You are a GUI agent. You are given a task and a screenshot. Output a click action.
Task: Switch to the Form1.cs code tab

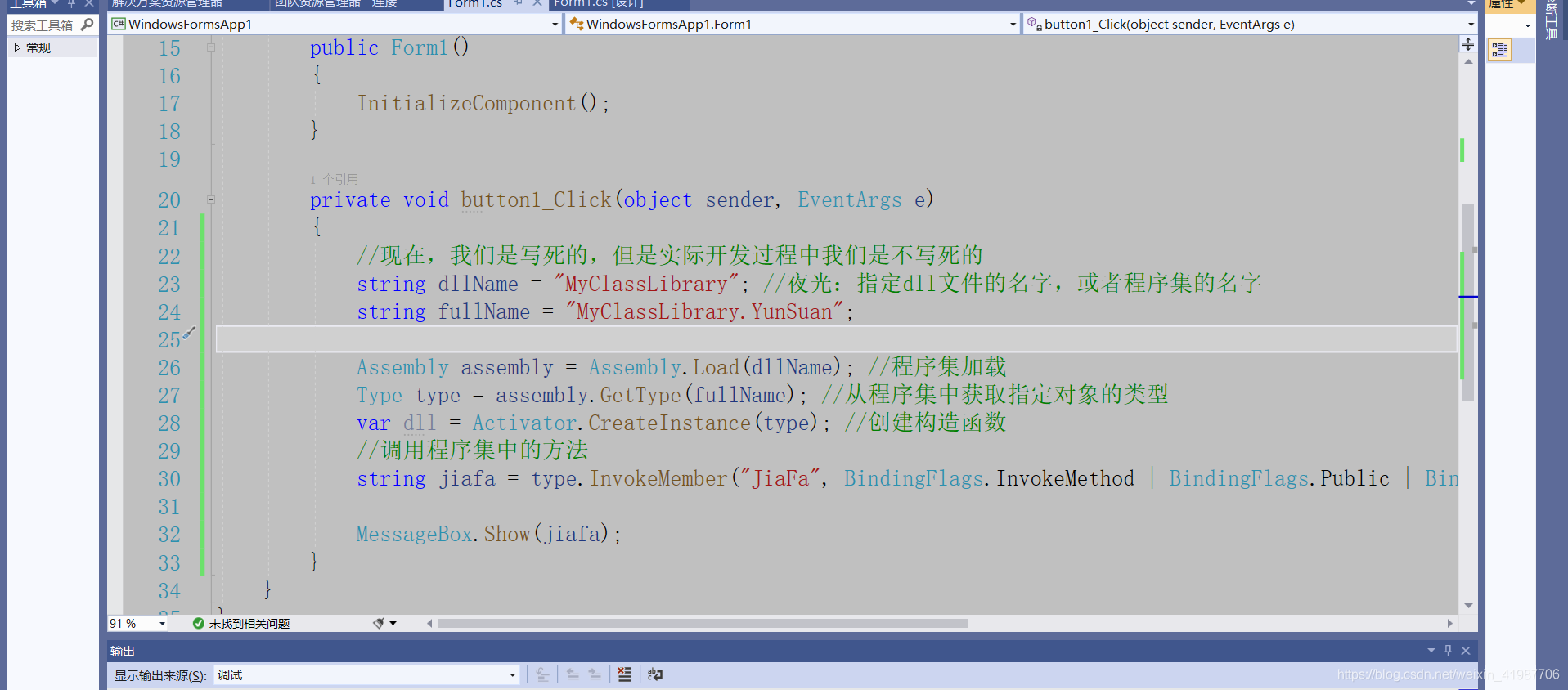475,4
